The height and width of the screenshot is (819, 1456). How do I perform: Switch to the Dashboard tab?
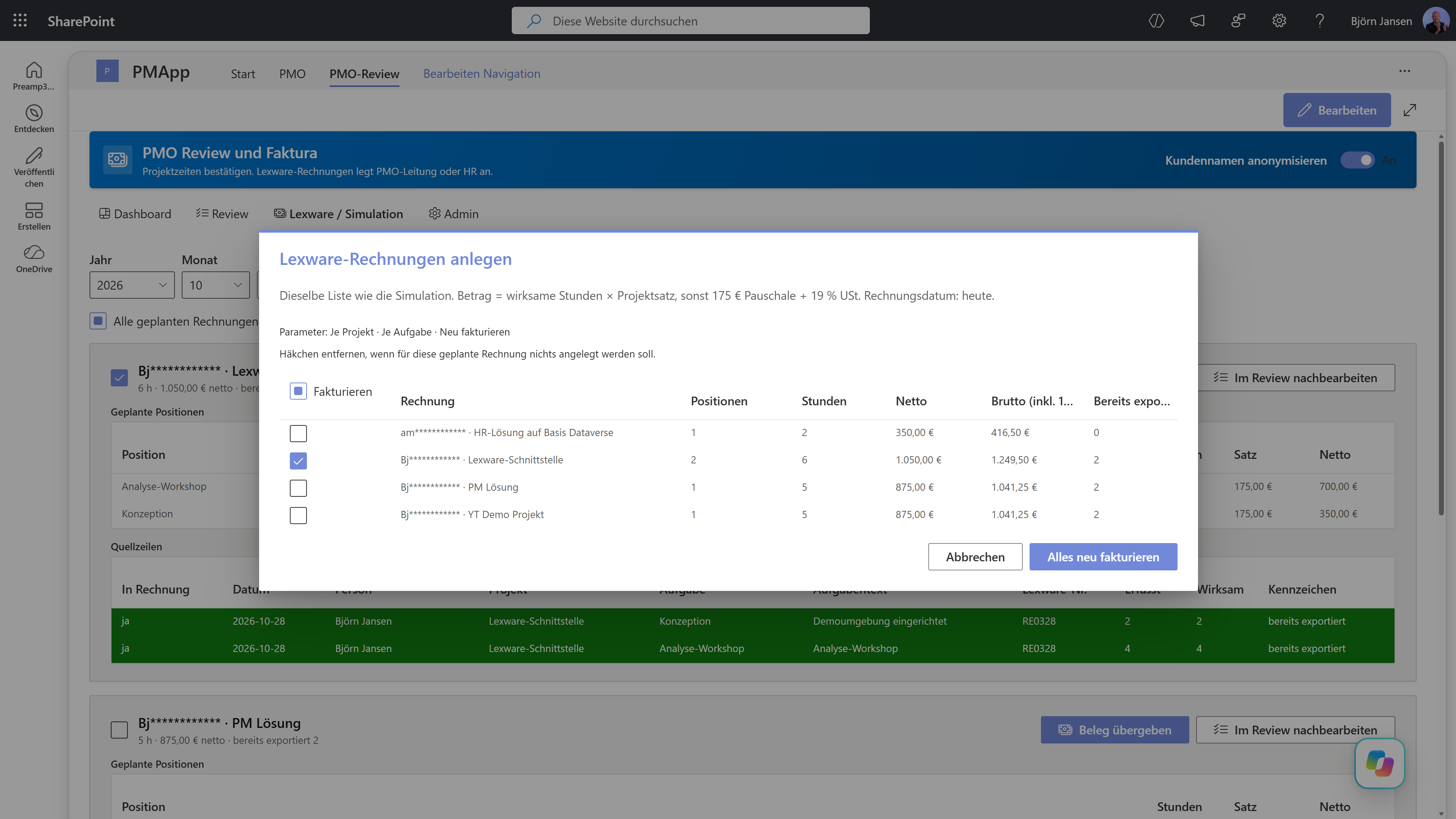[135, 214]
